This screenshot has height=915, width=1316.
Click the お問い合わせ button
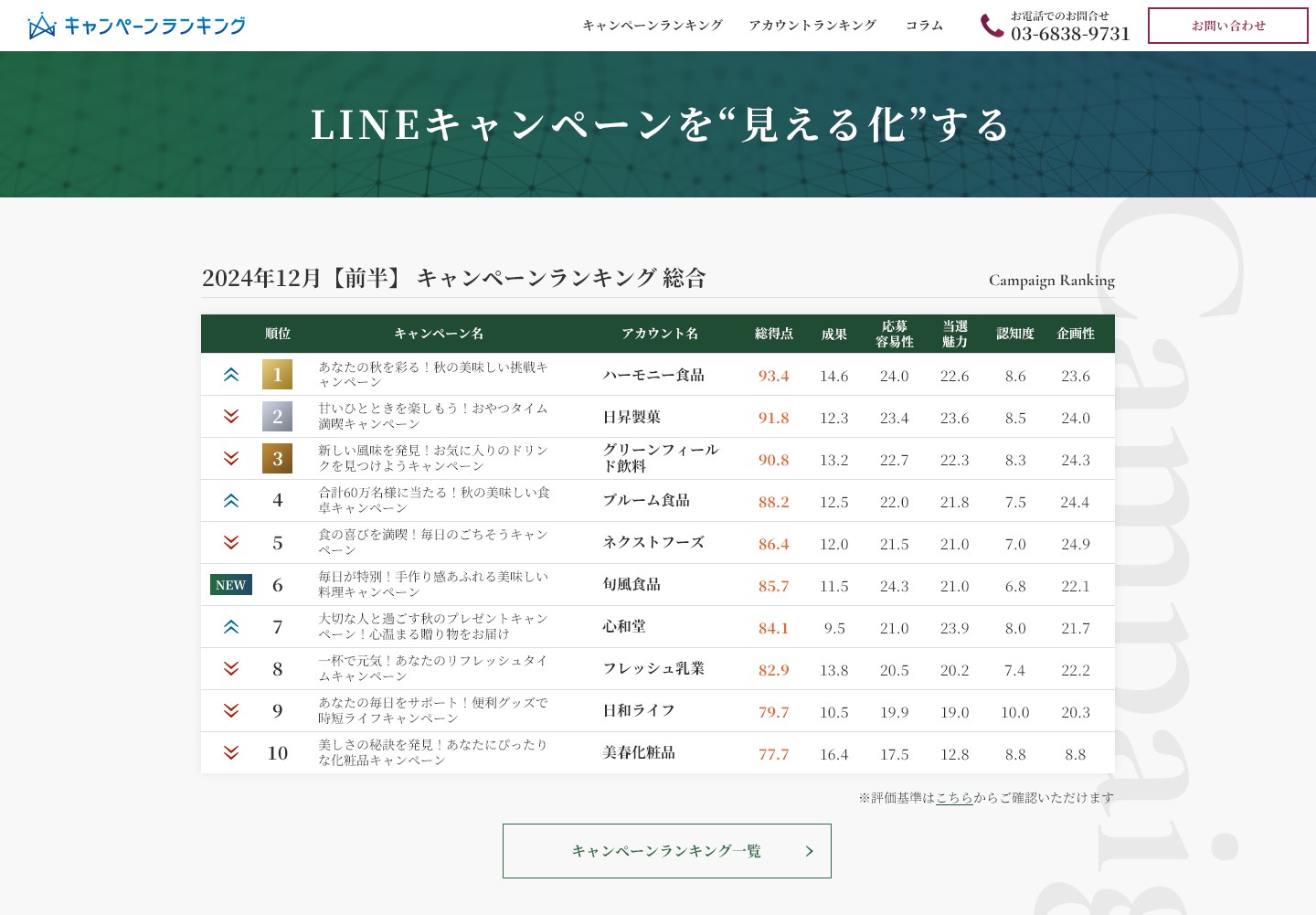pos(1228,26)
